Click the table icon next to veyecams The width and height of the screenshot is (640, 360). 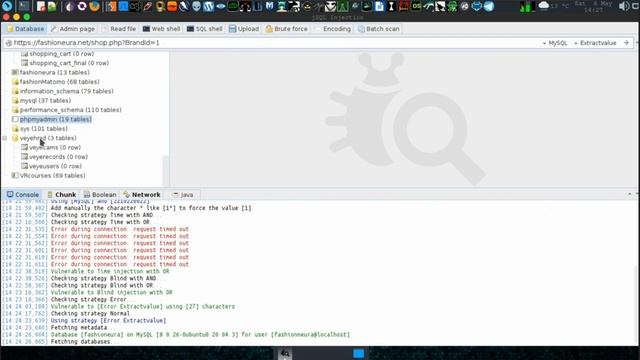[24, 147]
